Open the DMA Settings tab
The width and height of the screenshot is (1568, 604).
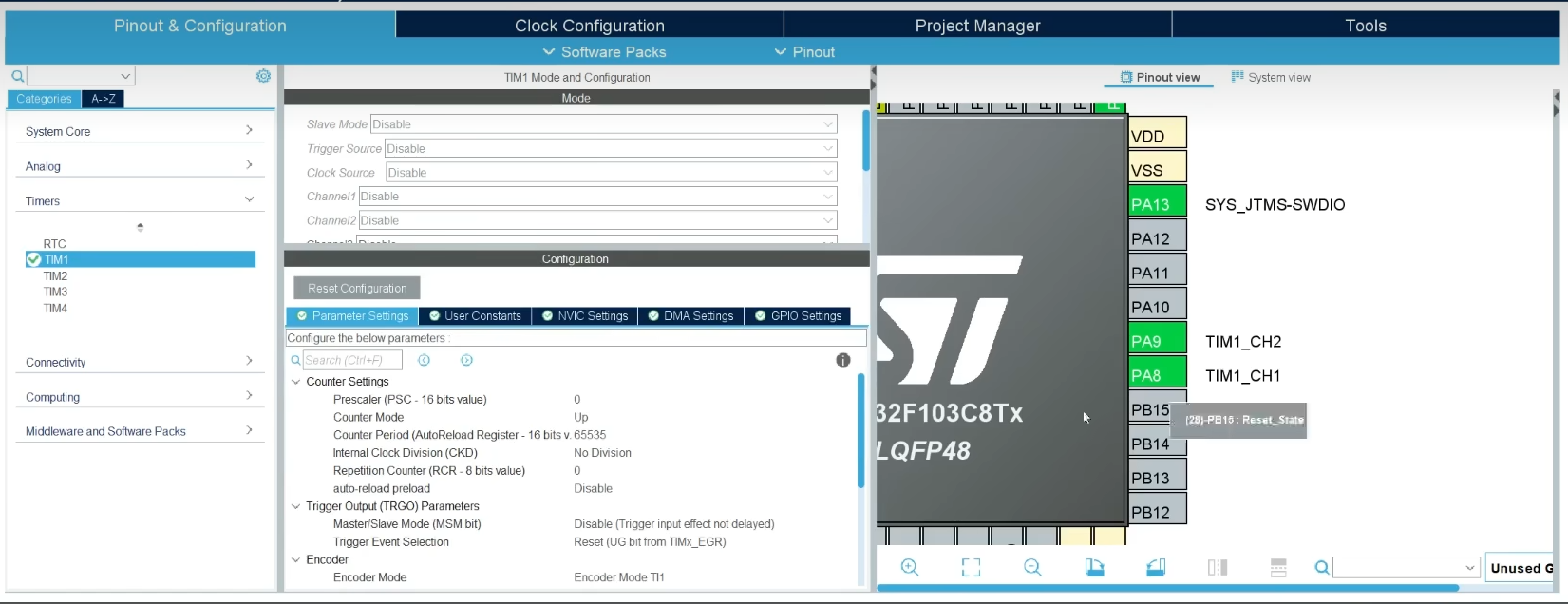click(x=690, y=316)
